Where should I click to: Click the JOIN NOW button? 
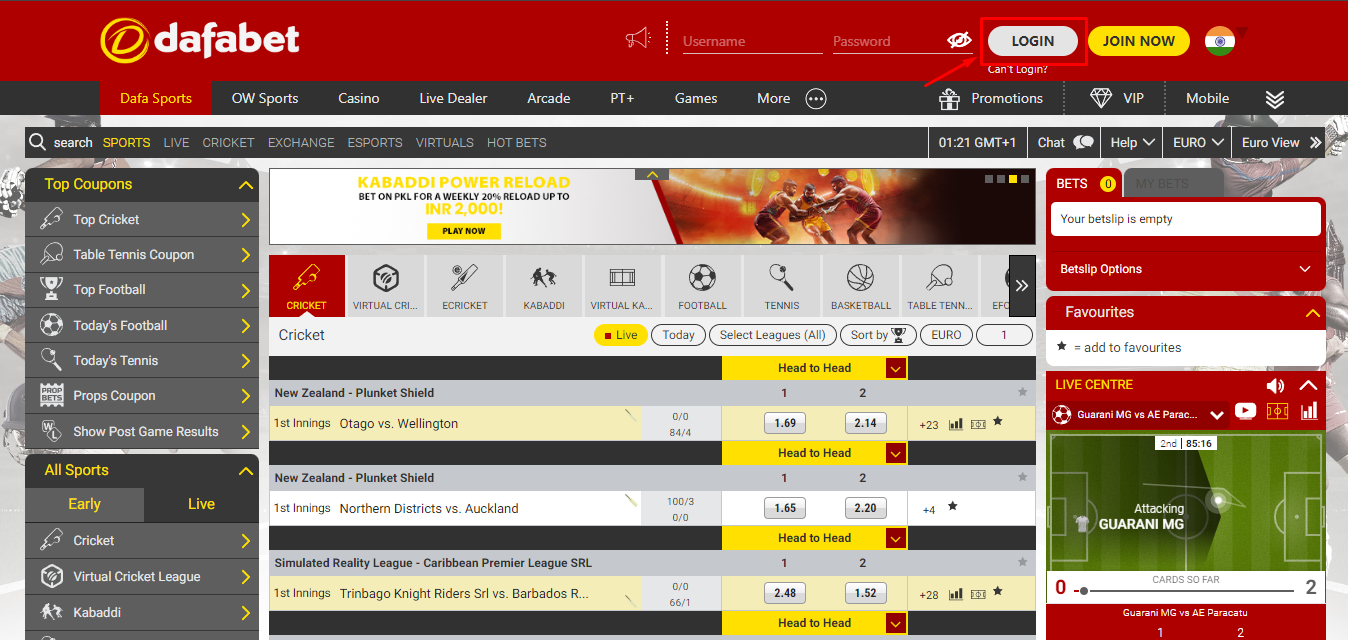pos(1138,41)
